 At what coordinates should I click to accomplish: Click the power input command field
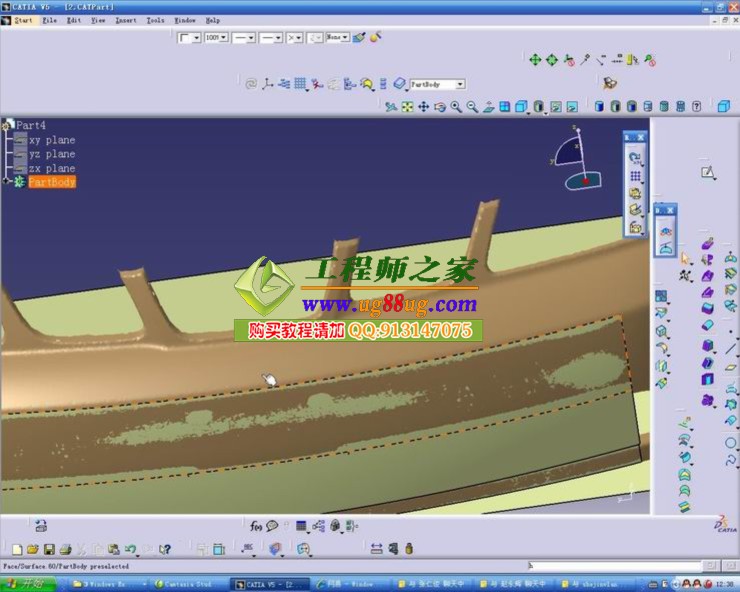point(614,566)
